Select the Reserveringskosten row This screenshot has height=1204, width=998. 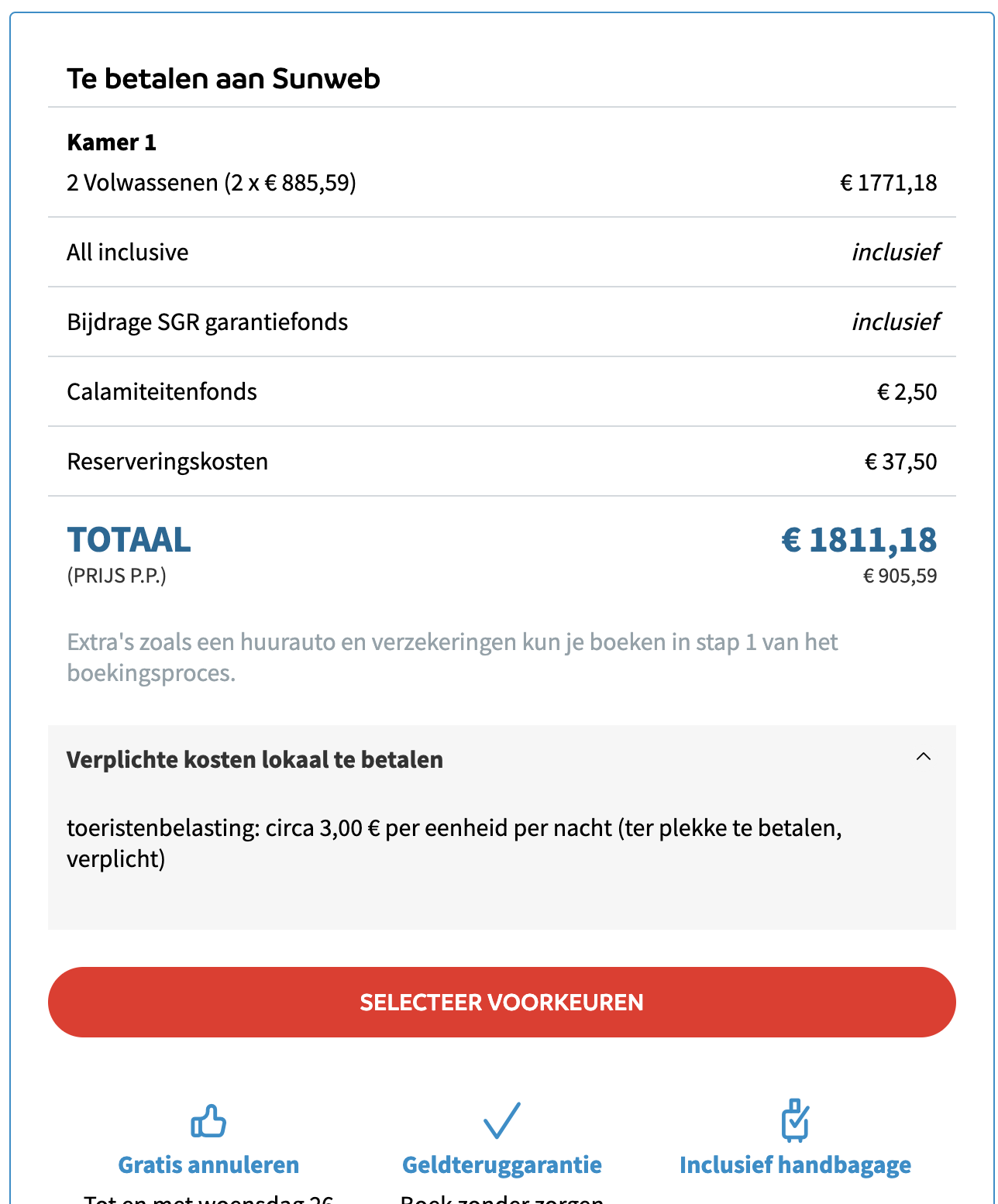[502, 462]
